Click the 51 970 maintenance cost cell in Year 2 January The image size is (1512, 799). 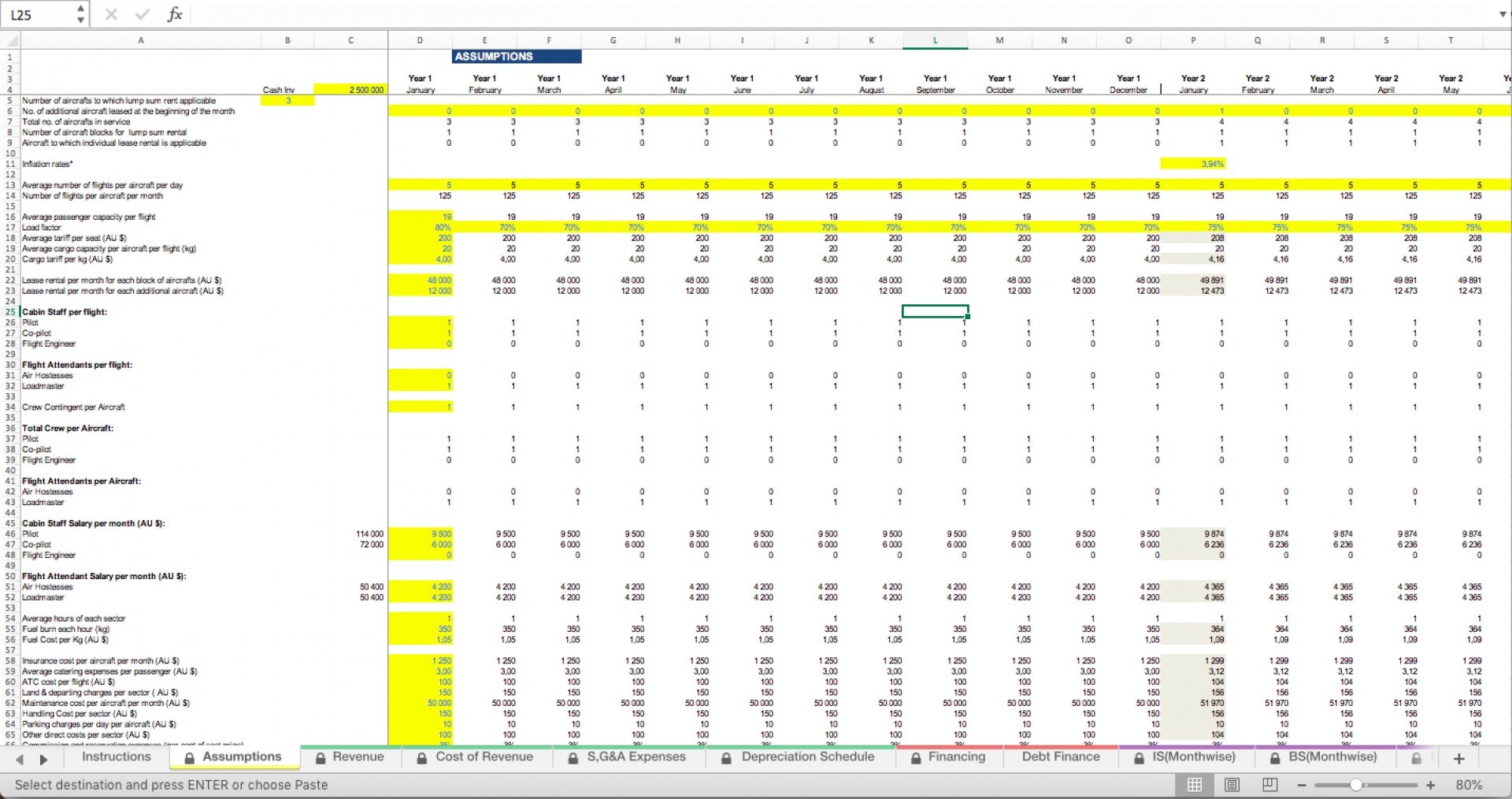(x=1193, y=703)
